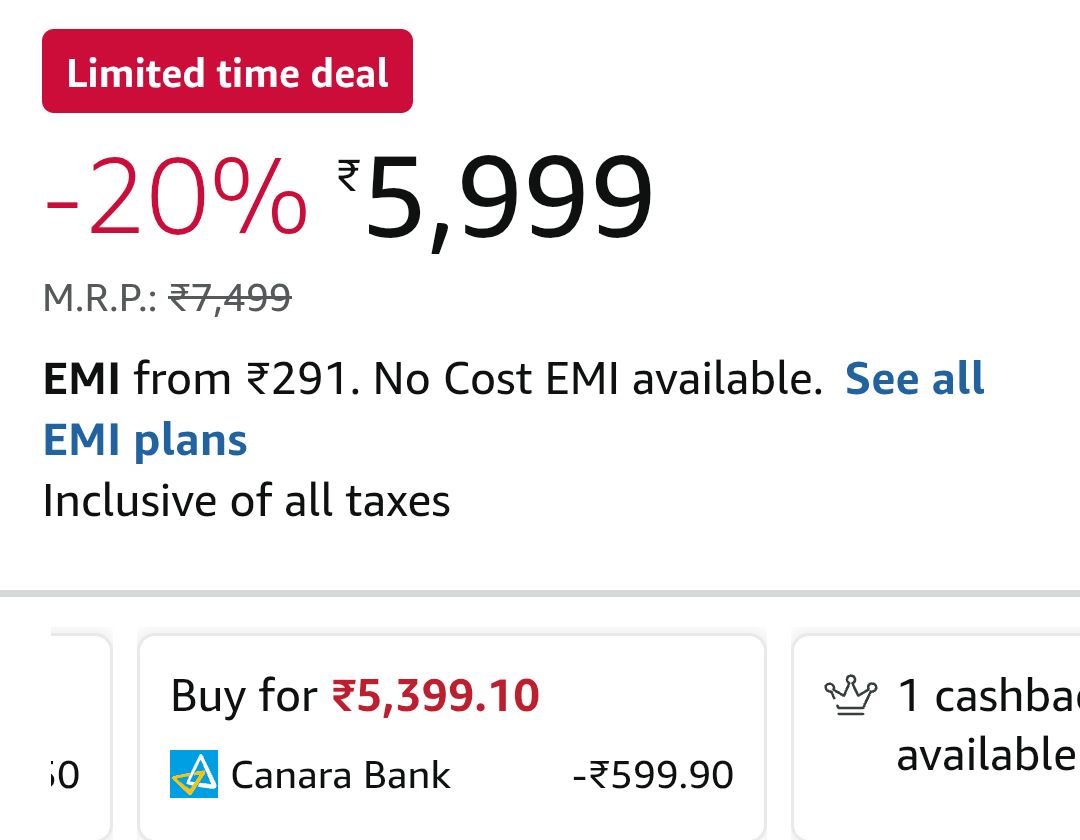Viewport: 1080px width, 840px height.
Task: Tap the Limited time deal badge
Action: click(227, 71)
